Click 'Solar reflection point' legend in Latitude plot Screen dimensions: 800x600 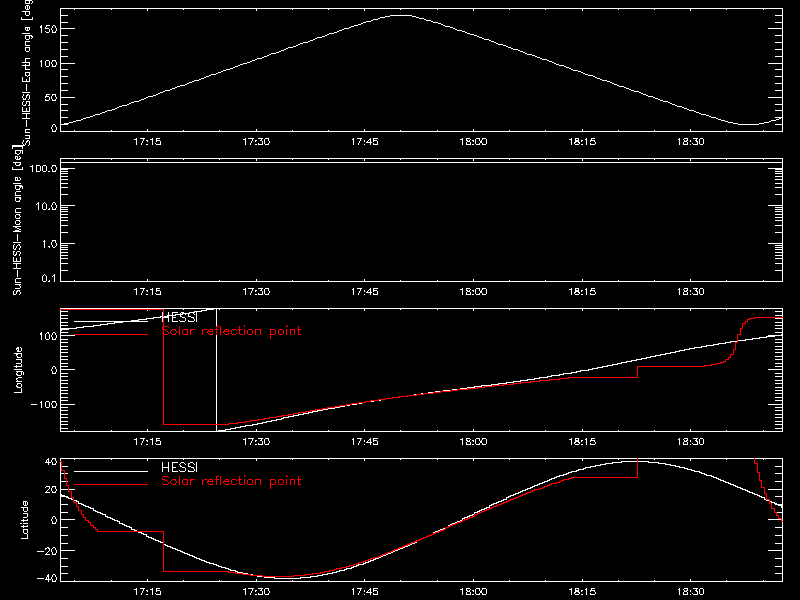point(232,481)
